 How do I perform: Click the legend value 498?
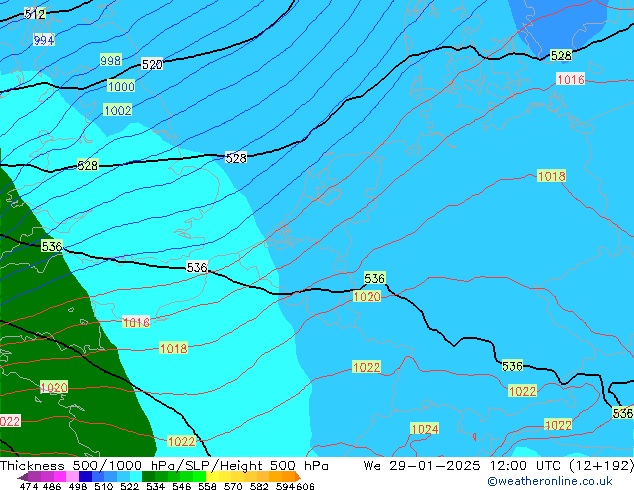click(78, 486)
